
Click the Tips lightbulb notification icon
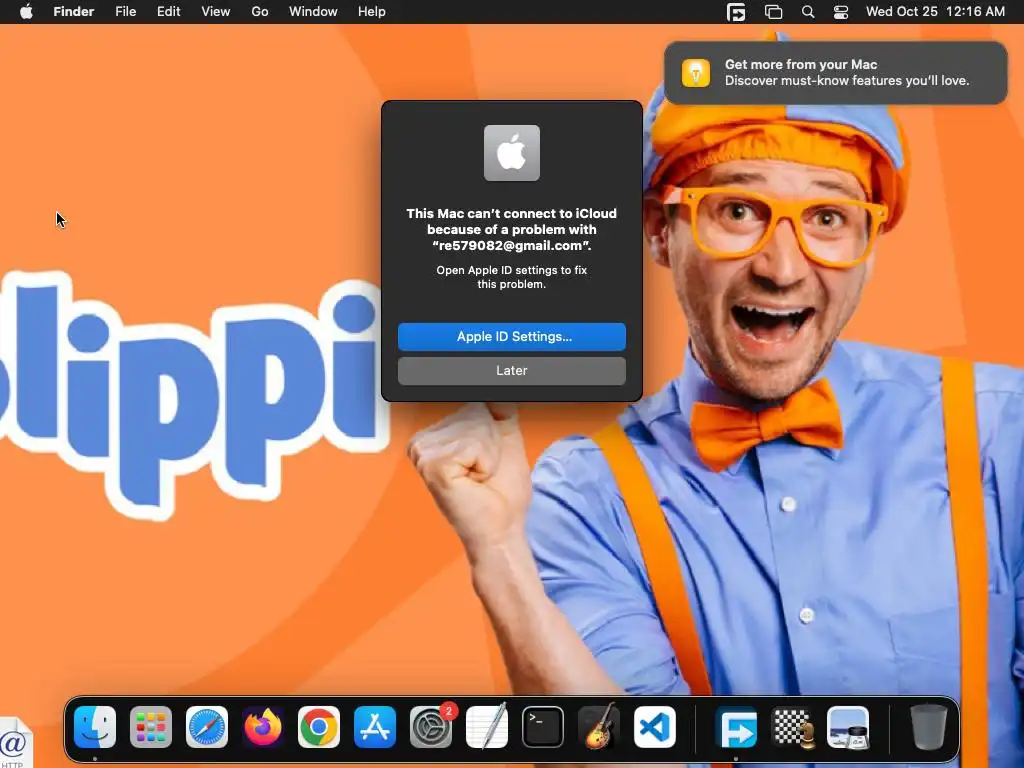pos(696,72)
